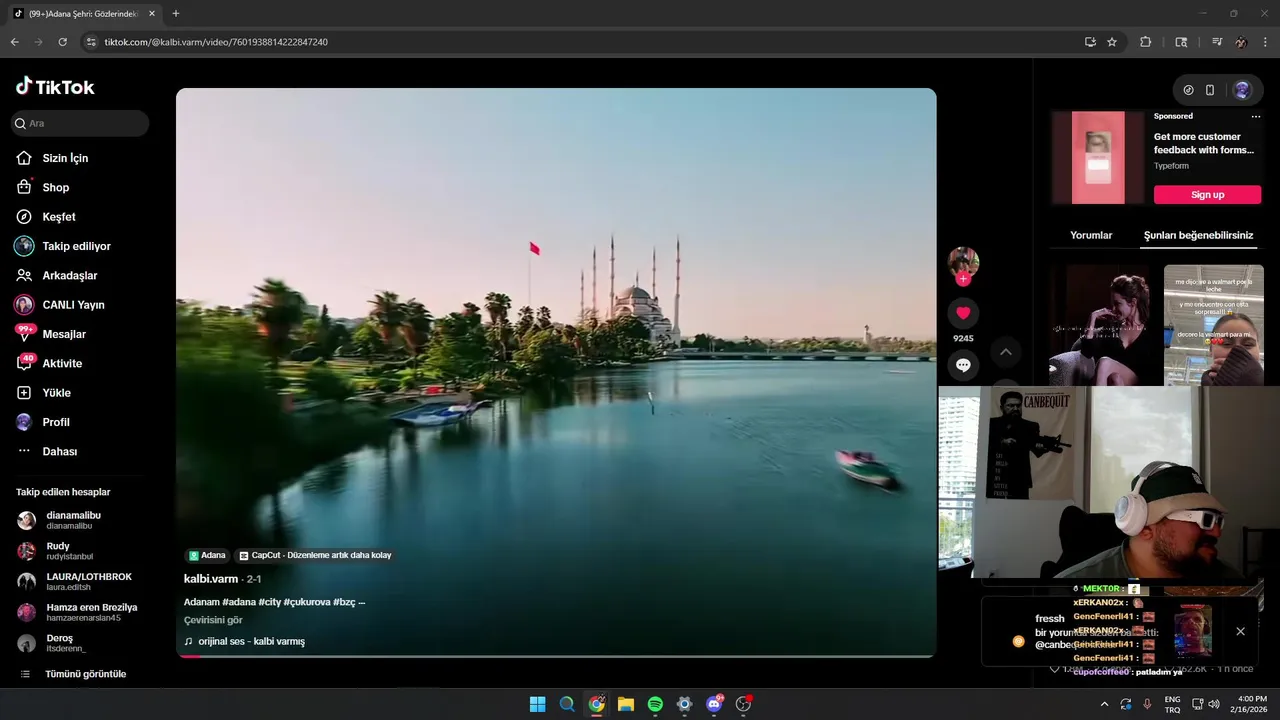Close the Adana Şehri tab
This screenshot has height=720, width=1280.
point(152,14)
